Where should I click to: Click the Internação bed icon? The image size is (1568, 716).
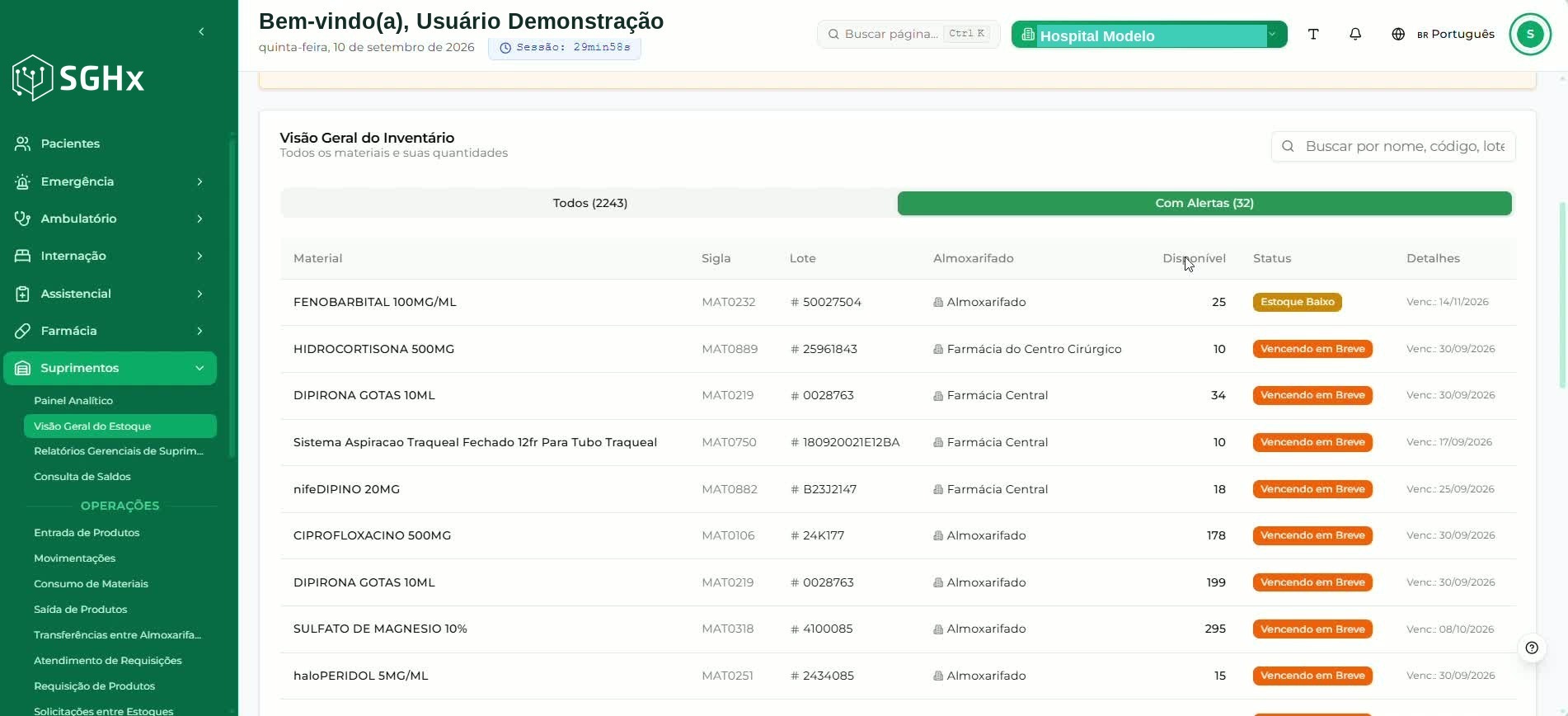23,256
